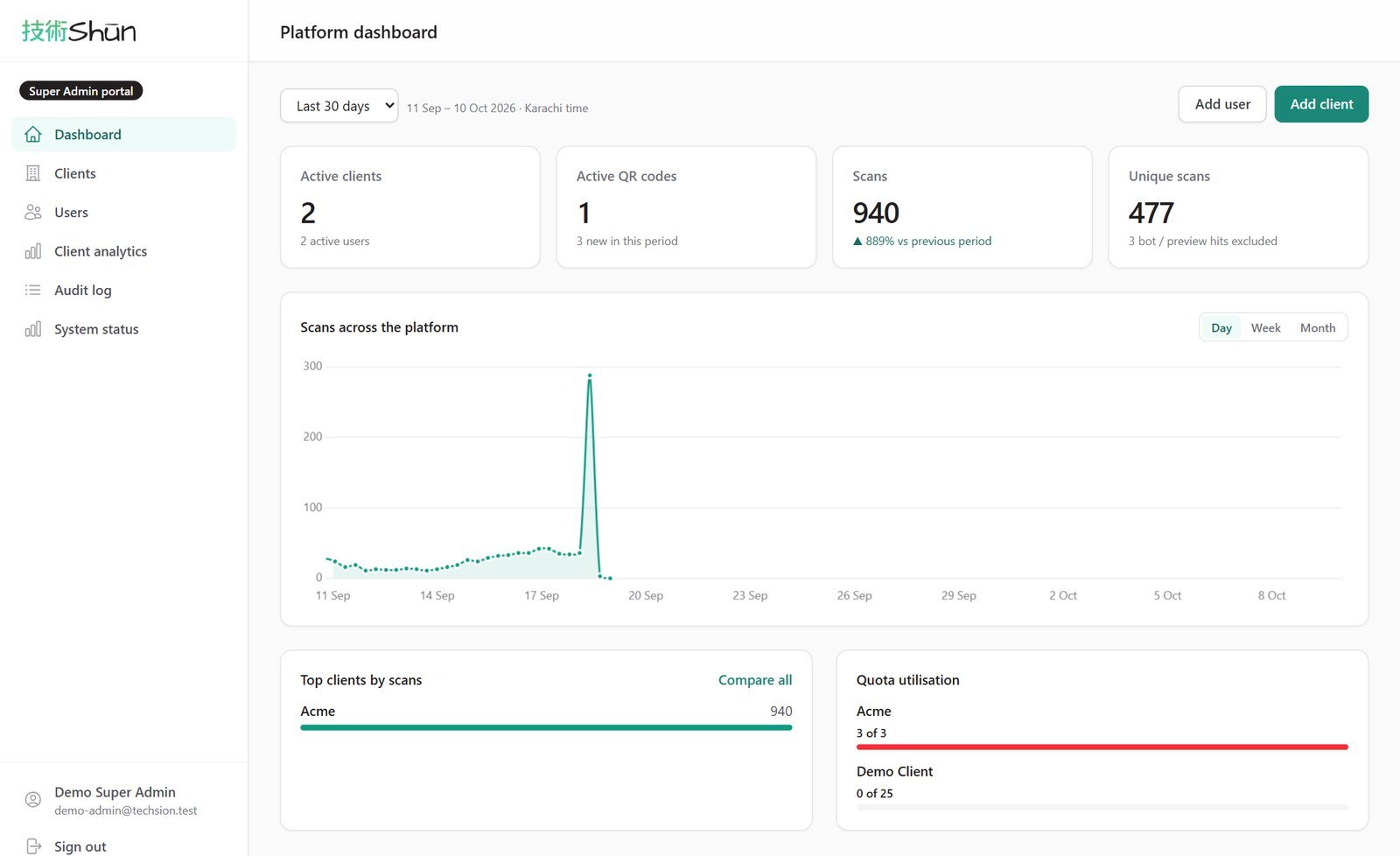
Task: Click the Clients building icon
Action: point(33,173)
